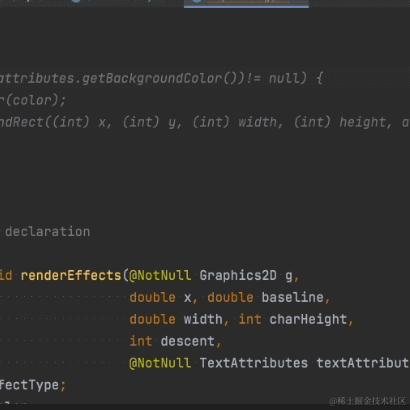Click 'double' keyword before width
Viewport: 410px width, 410px height.
[152, 319]
